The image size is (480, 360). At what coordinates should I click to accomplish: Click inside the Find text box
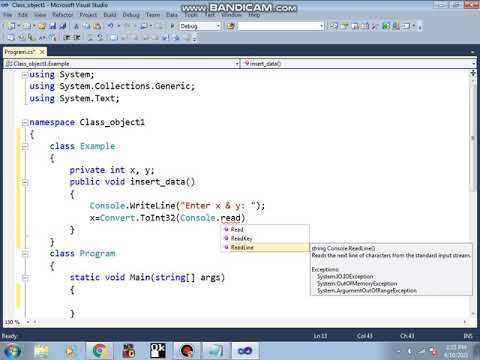(x=278, y=26)
